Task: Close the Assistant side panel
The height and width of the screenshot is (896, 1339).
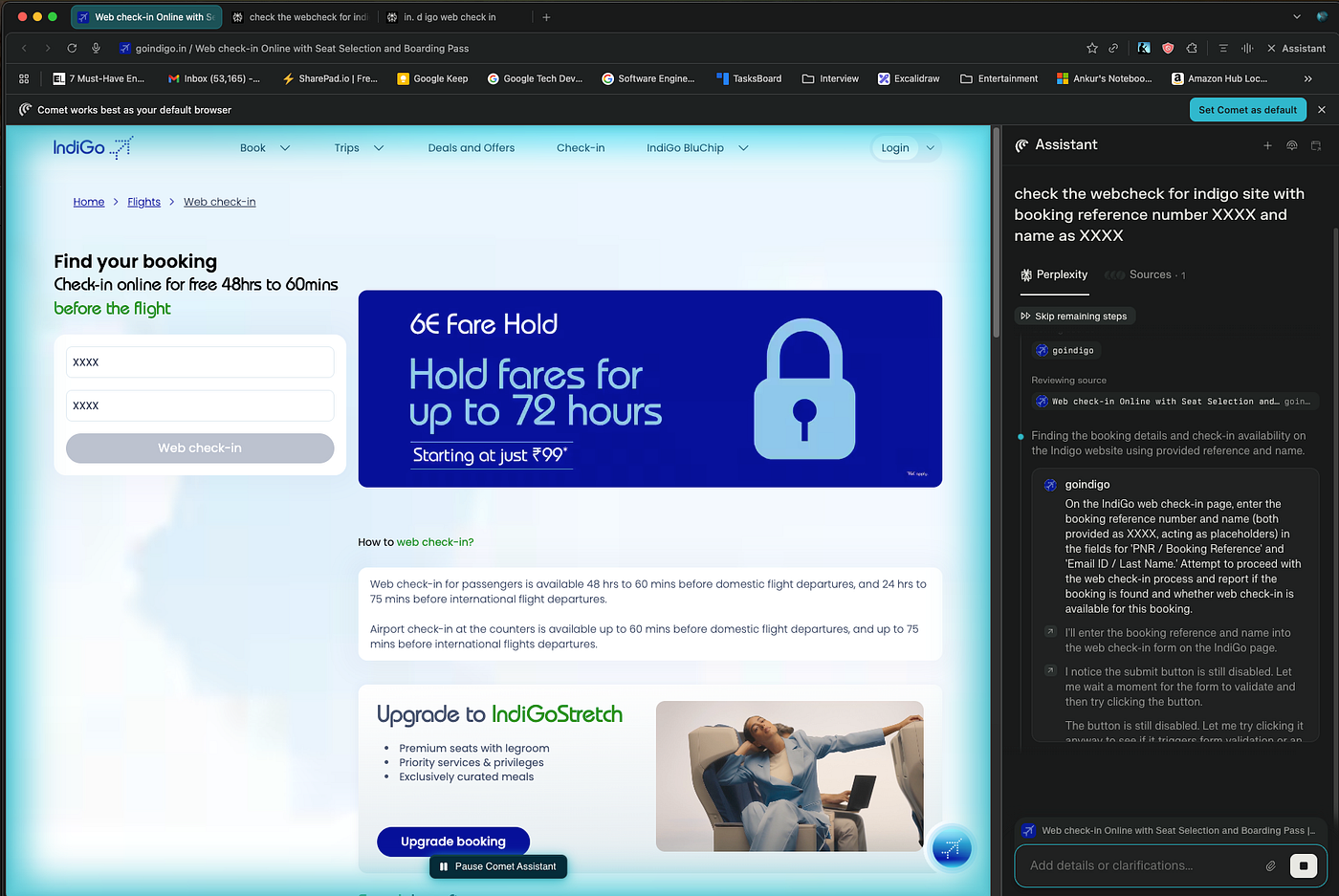Action: [1296, 48]
